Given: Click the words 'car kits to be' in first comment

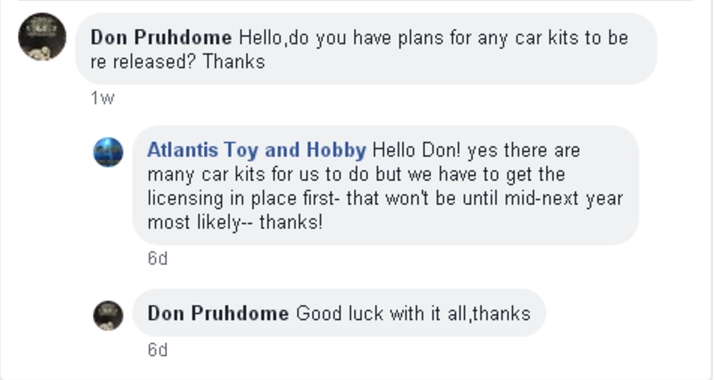Looking at the screenshot, I should pyautogui.click(x=571, y=38).
